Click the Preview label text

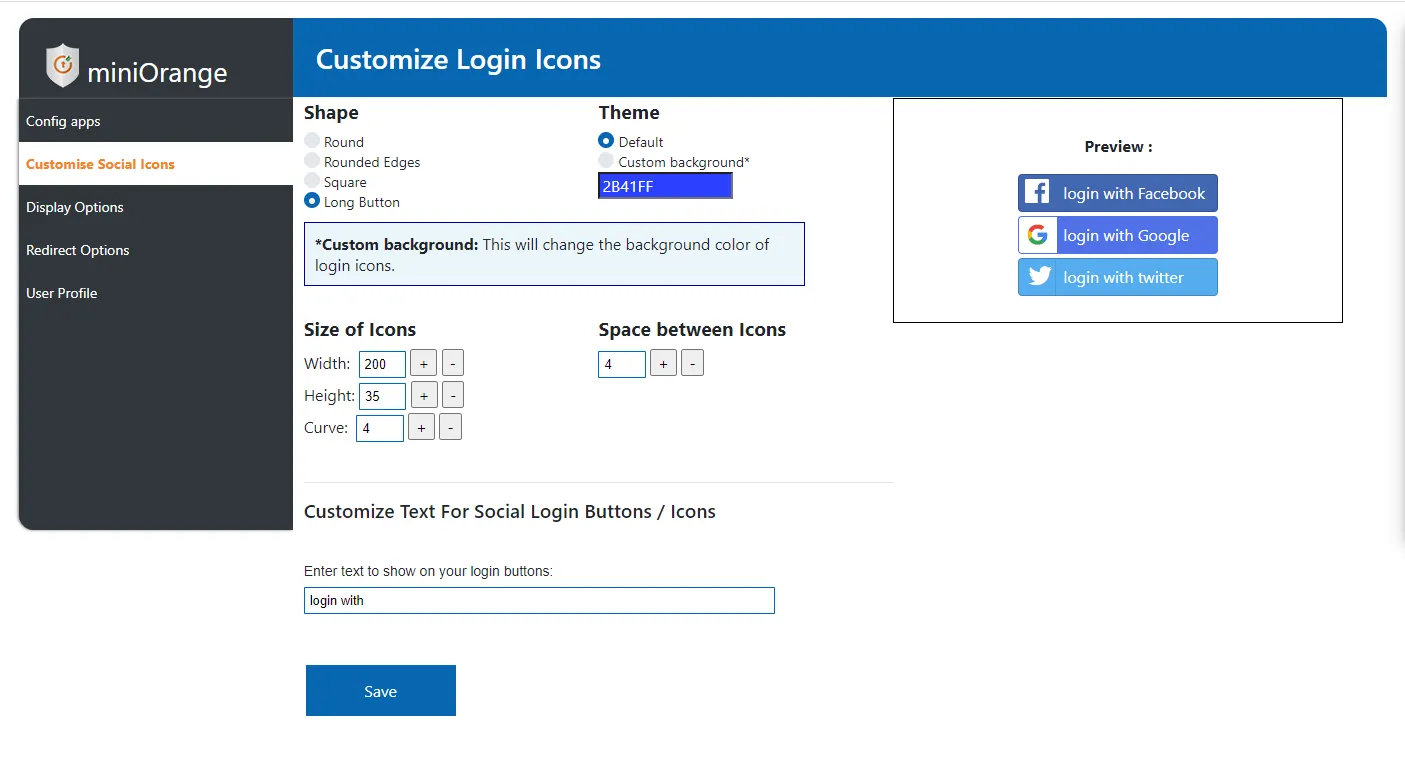pos(1118,146)
